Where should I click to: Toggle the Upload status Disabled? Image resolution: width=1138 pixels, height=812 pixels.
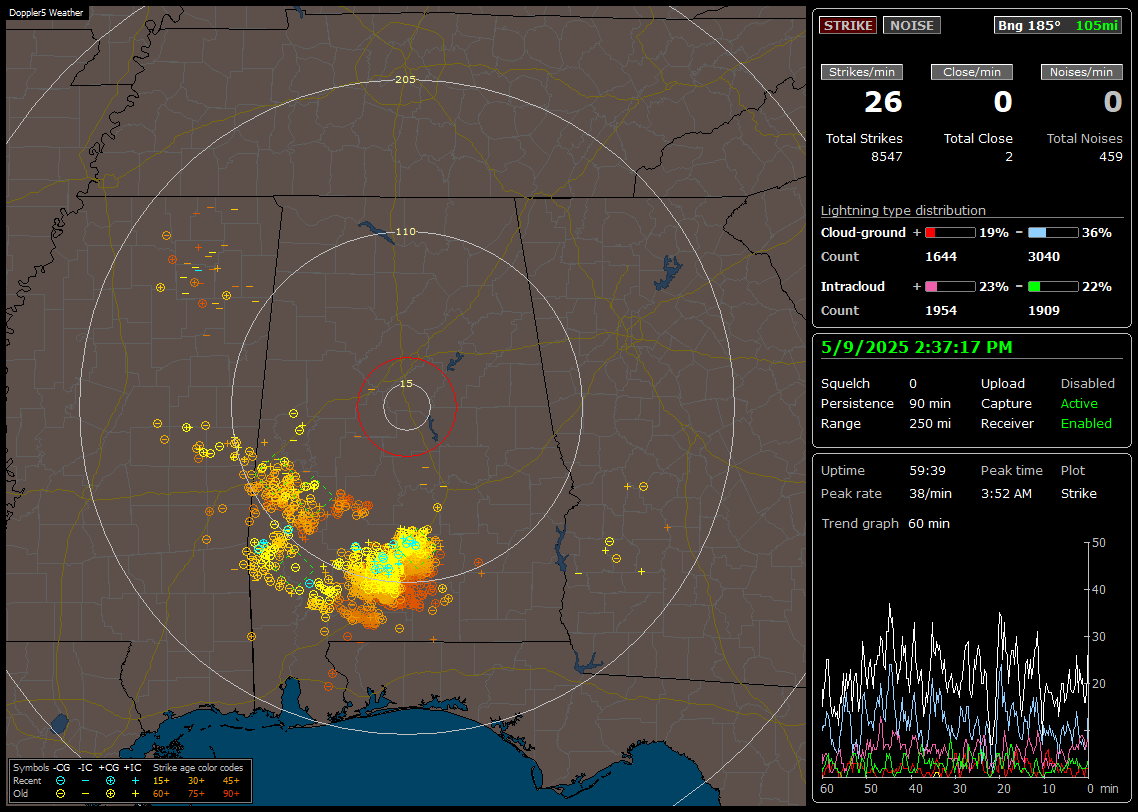[1087, 384]
